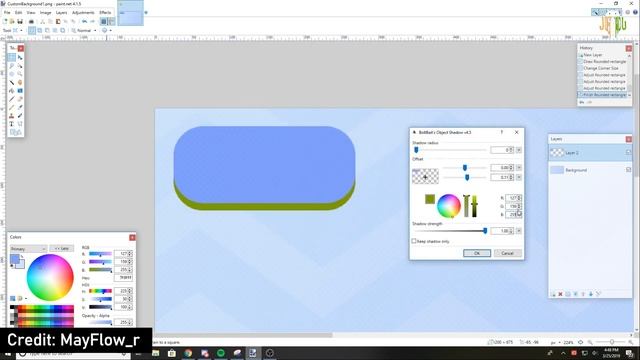Open the Primary color dropdown in Colors

28,249
